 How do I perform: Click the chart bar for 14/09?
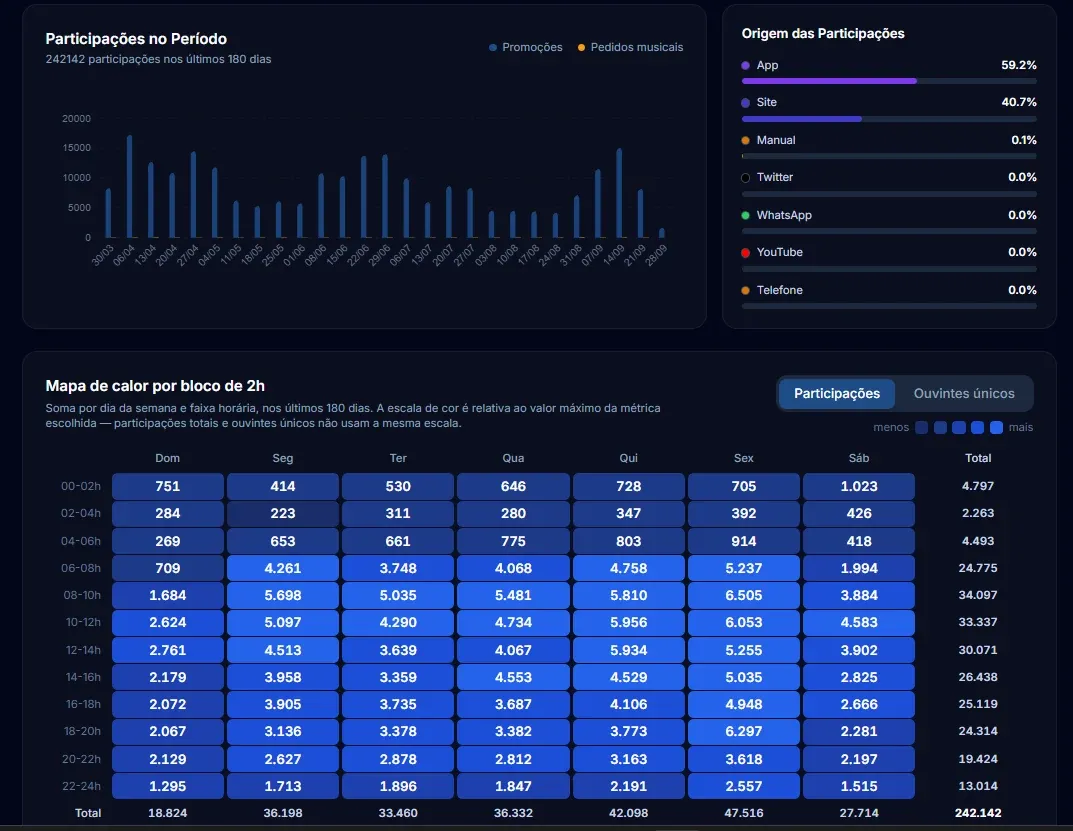click(619, 193)
